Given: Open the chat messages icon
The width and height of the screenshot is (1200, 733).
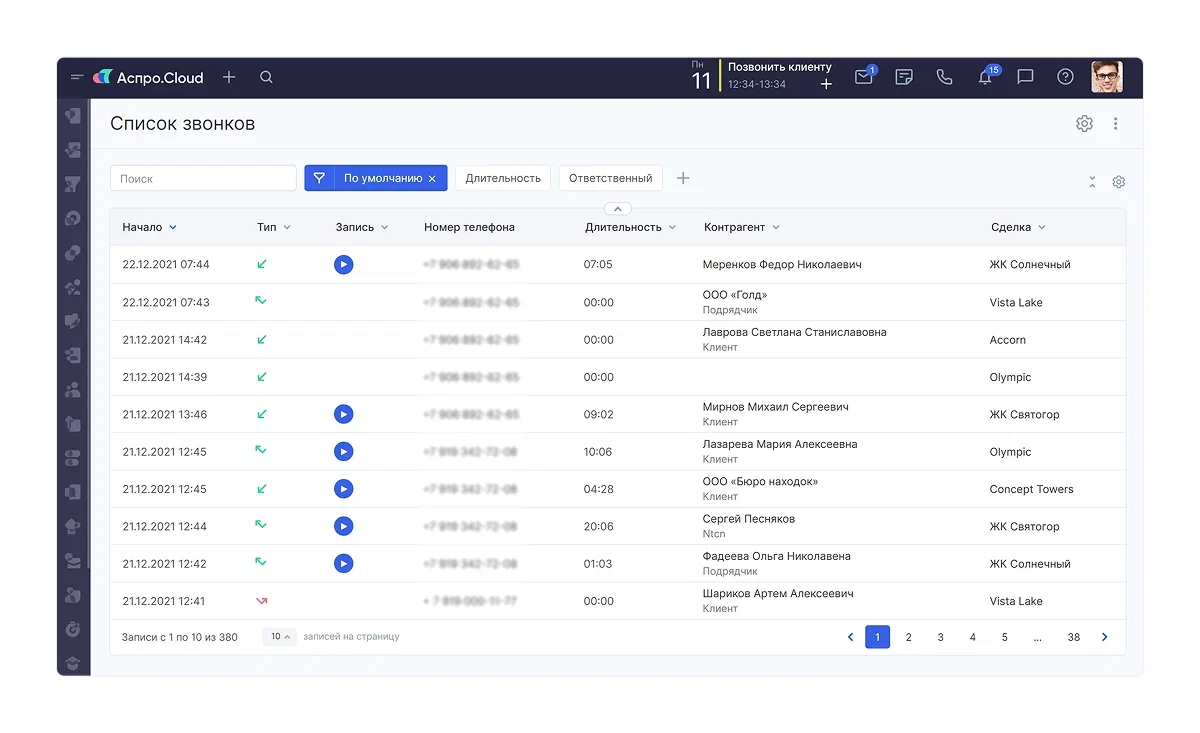Looking at the screenshot, I should [1025, 77].
